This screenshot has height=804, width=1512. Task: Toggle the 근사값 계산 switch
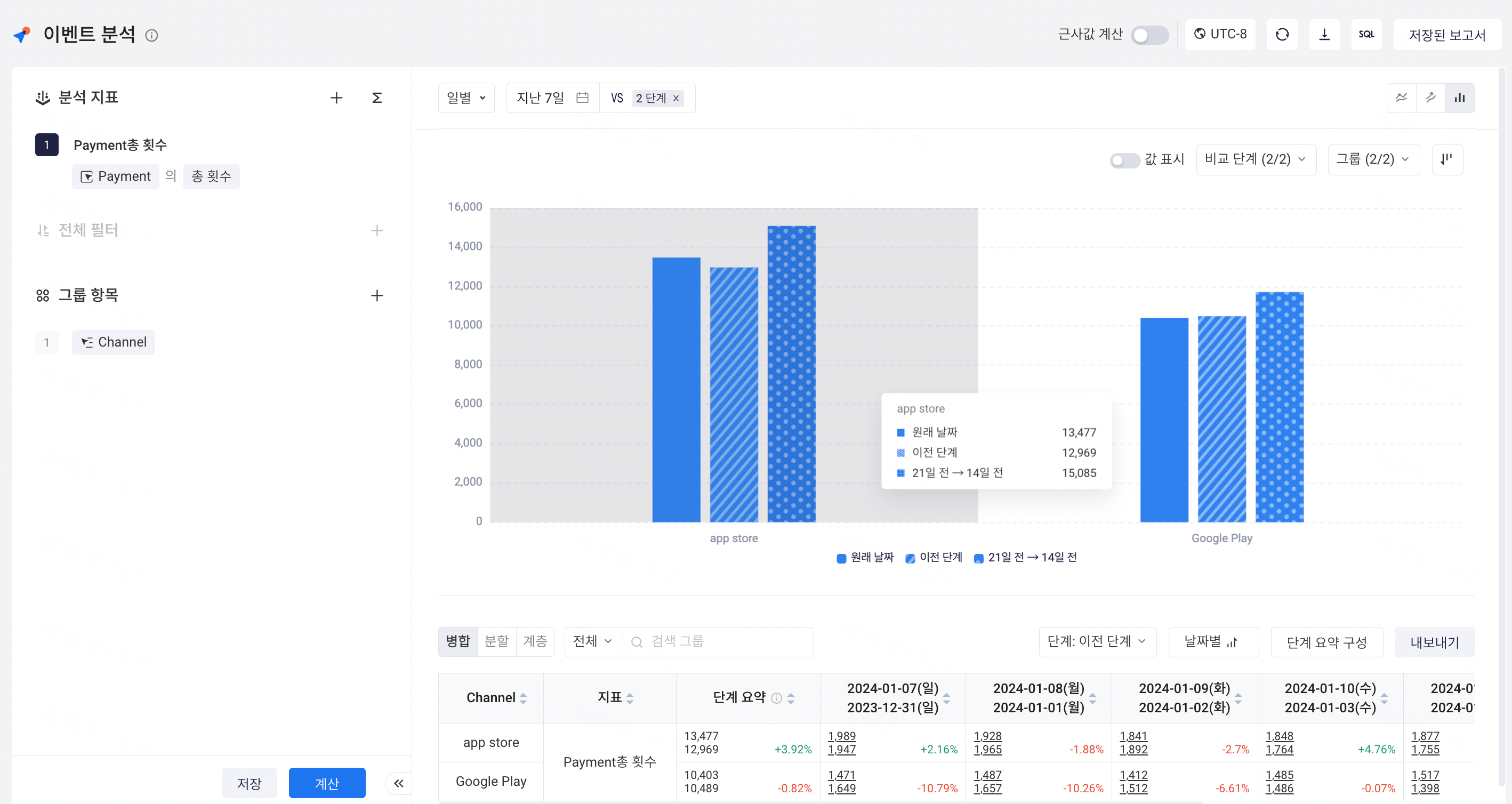[1149, 35]
